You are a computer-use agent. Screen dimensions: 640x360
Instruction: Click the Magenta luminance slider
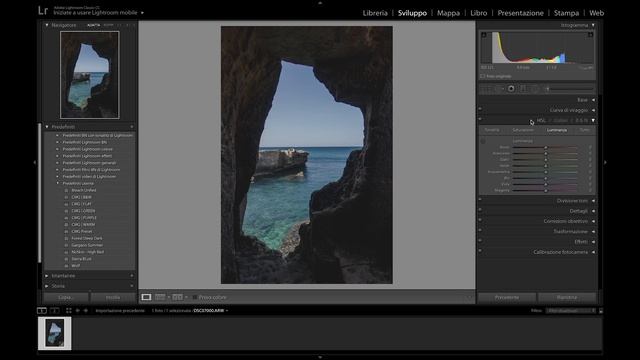click(x=545, y=191)
